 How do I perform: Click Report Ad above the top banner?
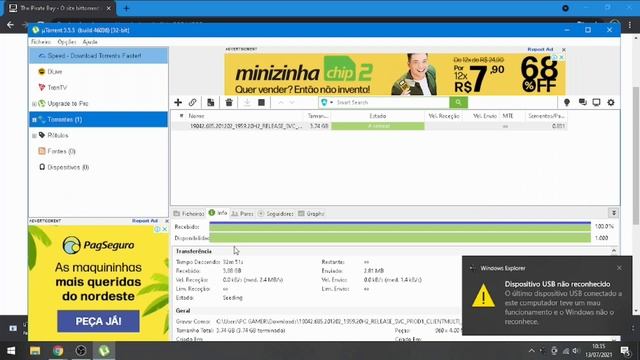(x=540, y=49)
